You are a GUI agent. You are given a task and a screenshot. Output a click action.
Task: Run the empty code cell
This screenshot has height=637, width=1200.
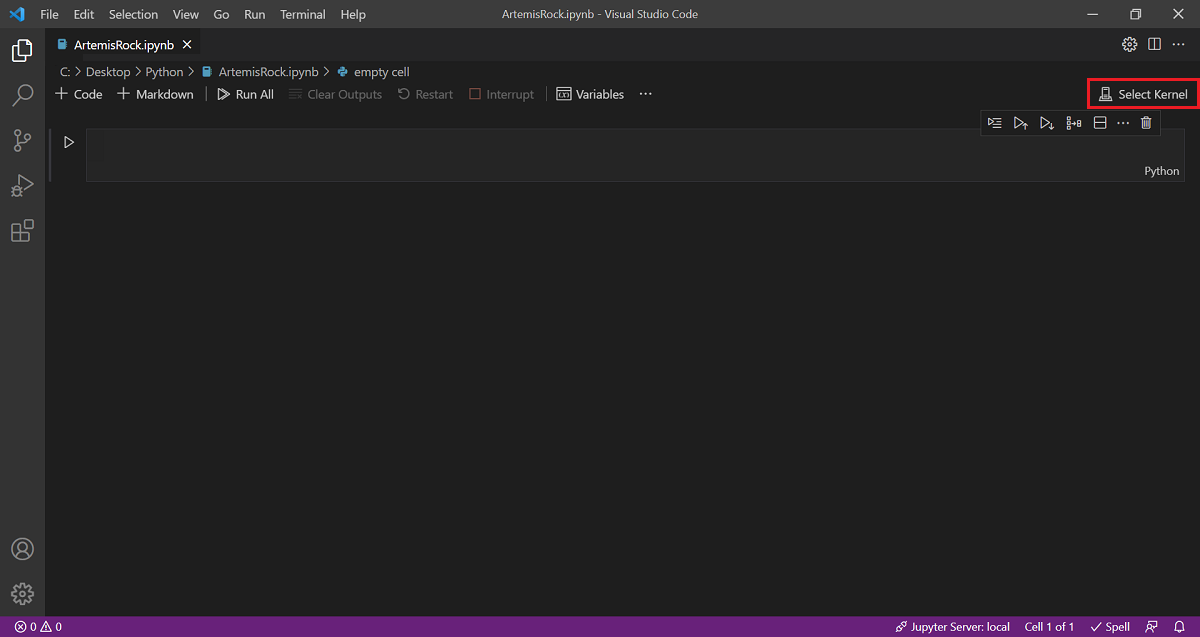(x=69, y=142)
